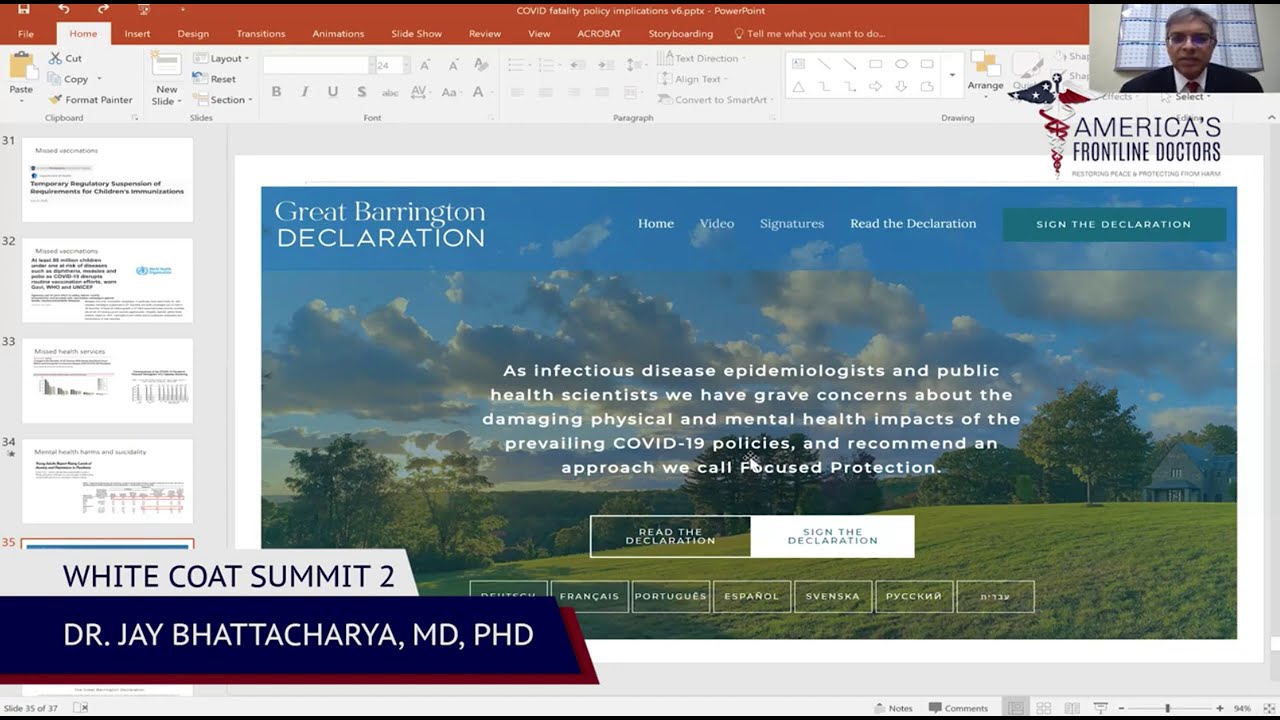Click the Redo arrow icon
The width and height of the screenshot is (1280, 720).
click(x=103, y=9)
